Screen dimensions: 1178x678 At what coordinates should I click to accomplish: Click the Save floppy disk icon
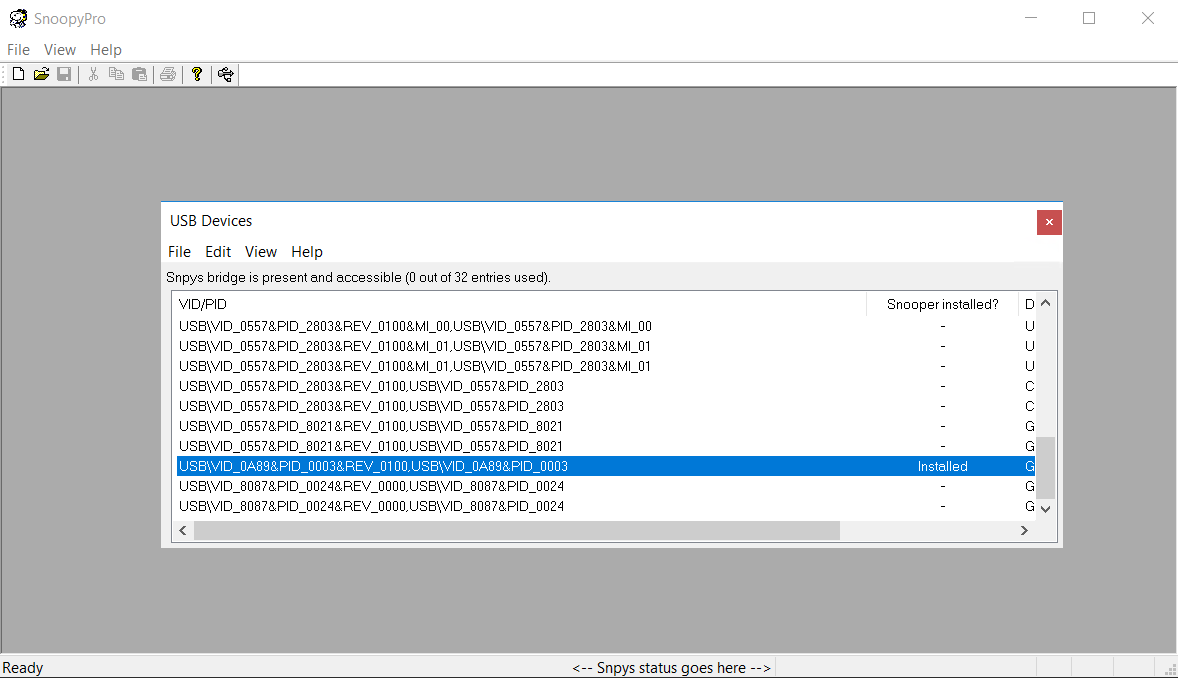point(65,74)
